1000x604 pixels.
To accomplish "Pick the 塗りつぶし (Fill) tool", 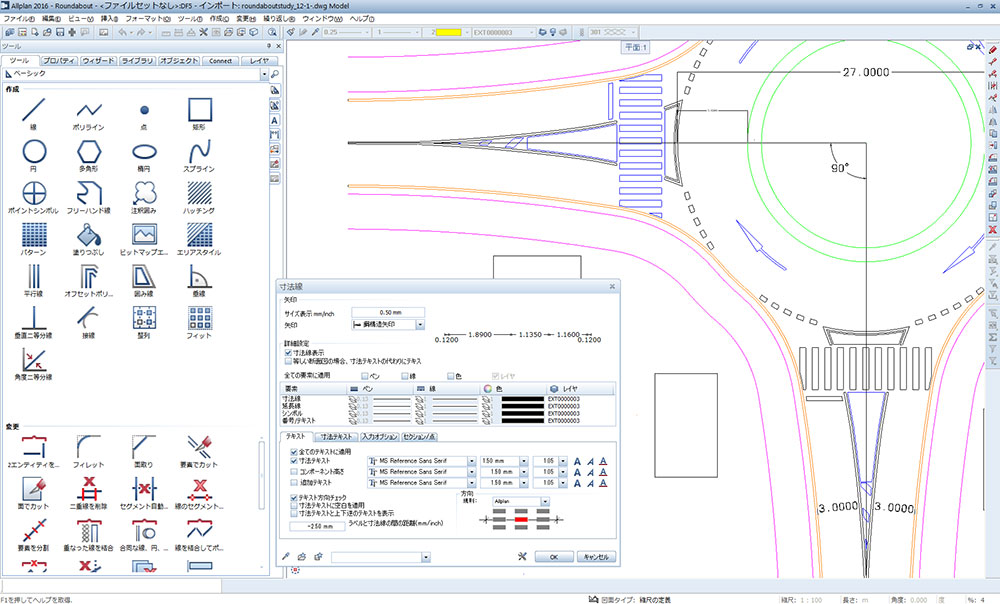I will coord(89,235).
